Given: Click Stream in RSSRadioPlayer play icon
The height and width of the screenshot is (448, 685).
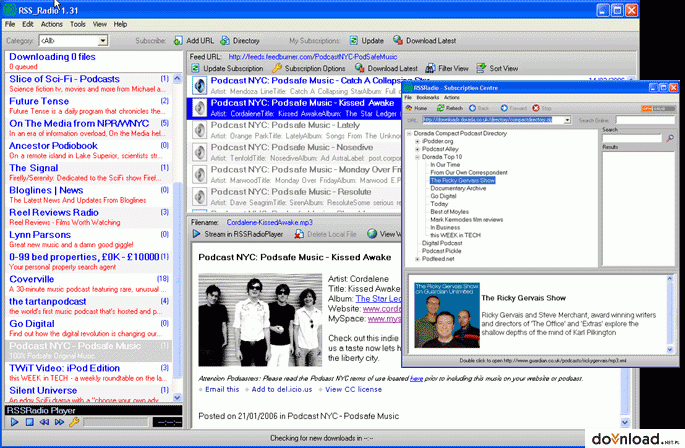Looking at the screenshot, I should pos(197,234).
